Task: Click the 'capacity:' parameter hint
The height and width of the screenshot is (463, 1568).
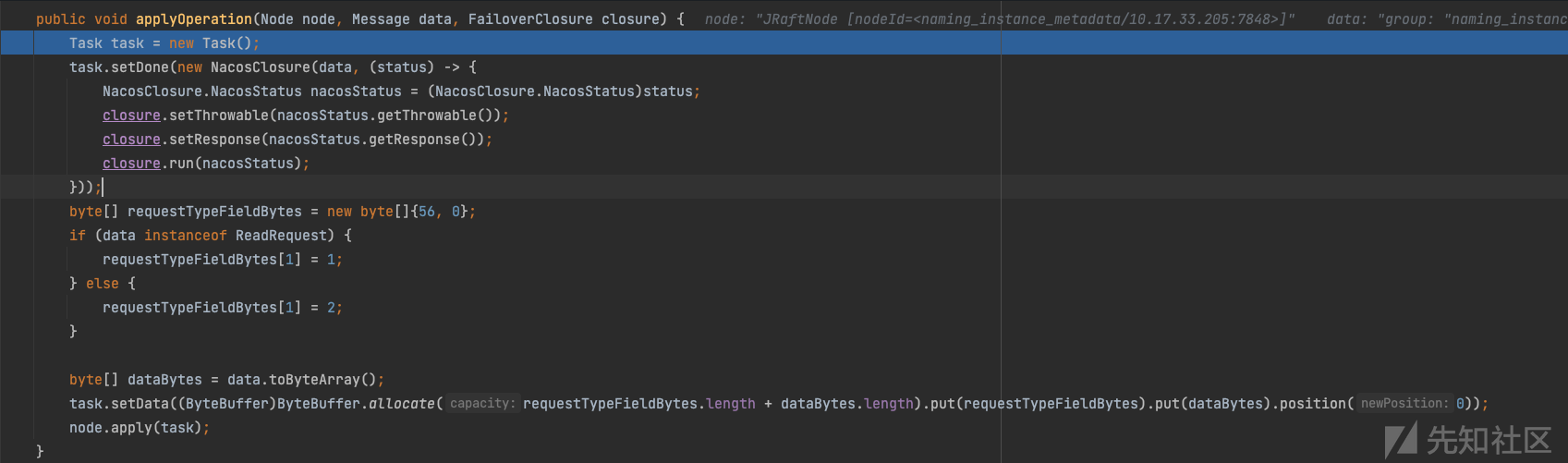Action: [x=482, y=403]
